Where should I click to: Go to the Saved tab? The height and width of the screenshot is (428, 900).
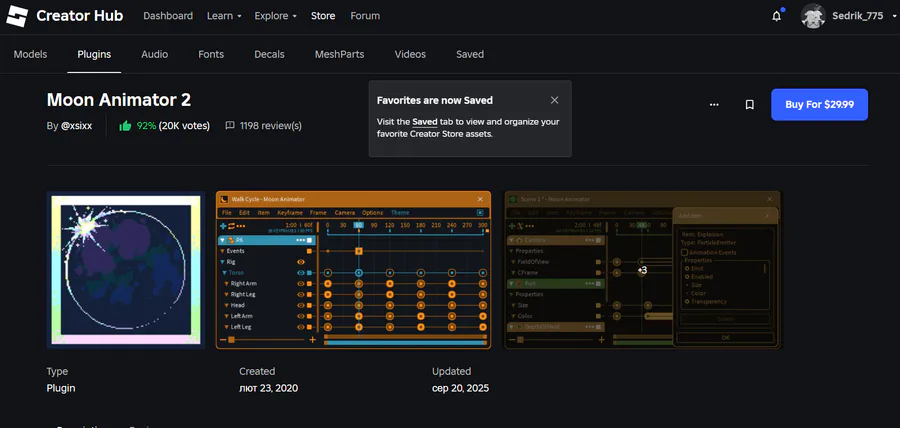coord(470,54)
